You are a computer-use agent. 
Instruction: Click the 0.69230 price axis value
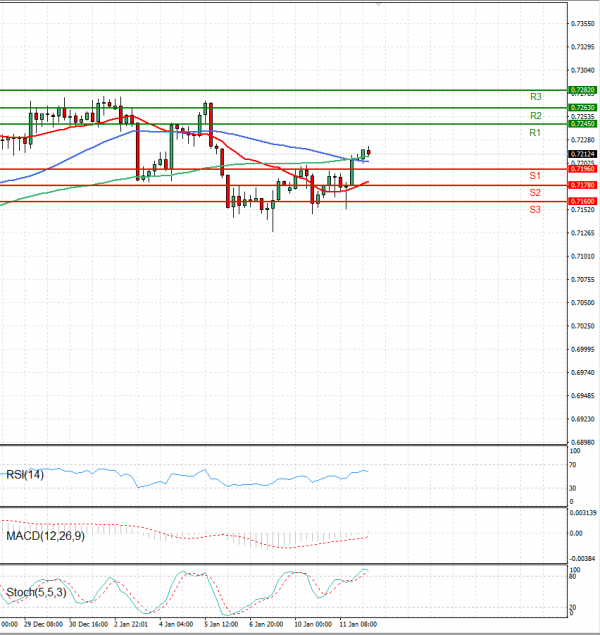click(x=583, y=419)
